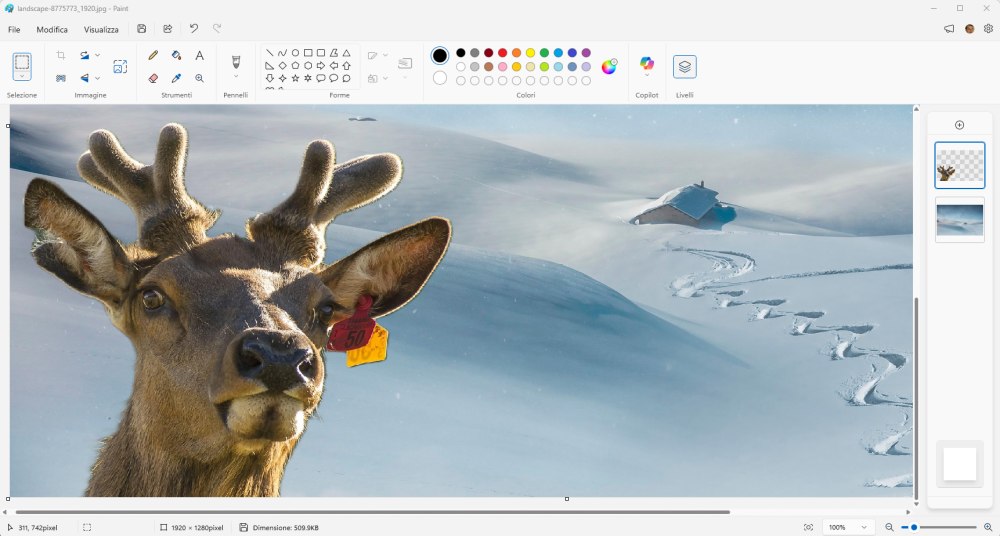This screenshot has height=536, width=1000.
Task: Click the Save icon
Action: click(x=142, y=29)
